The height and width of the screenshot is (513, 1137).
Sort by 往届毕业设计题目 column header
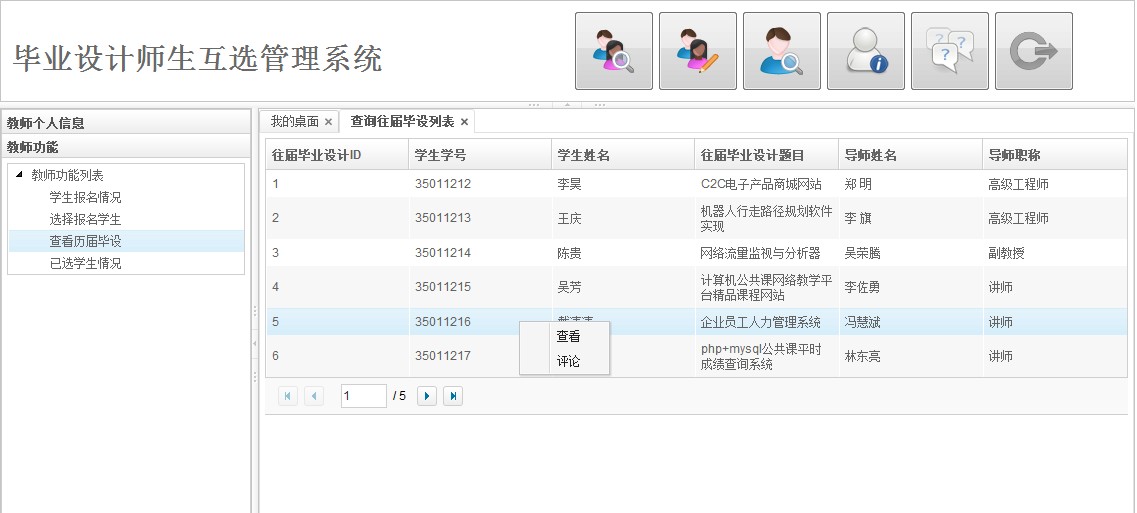766,155
